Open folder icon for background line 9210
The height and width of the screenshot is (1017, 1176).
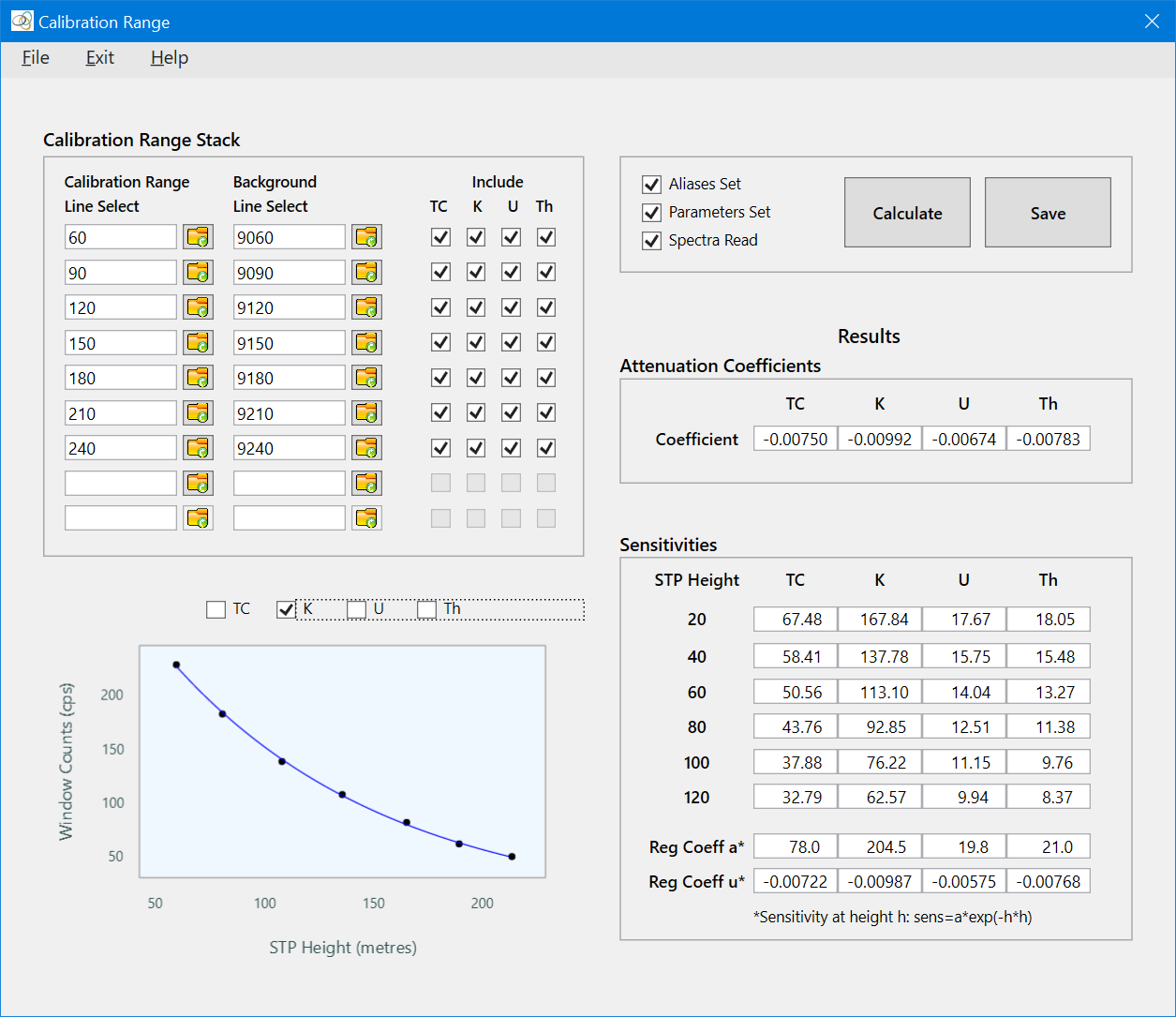tap(366, 413)
